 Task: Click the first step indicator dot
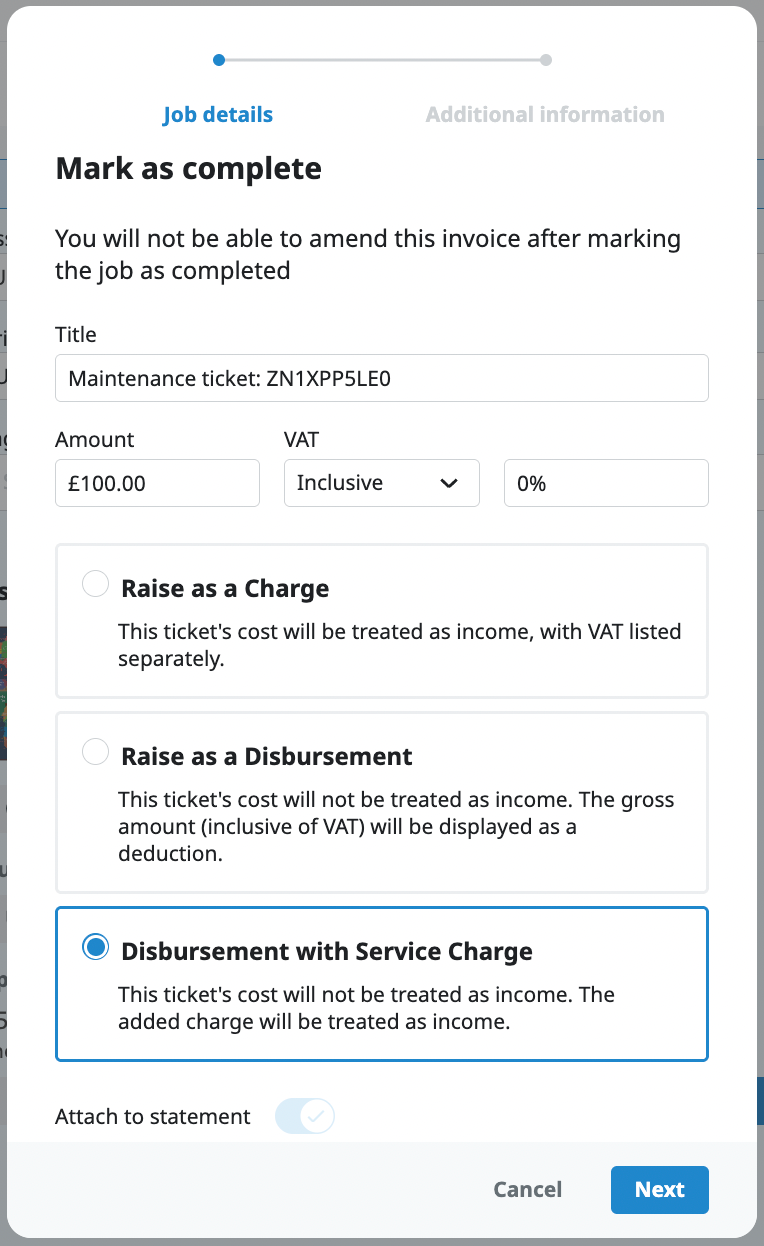click(x=219, y=60)
